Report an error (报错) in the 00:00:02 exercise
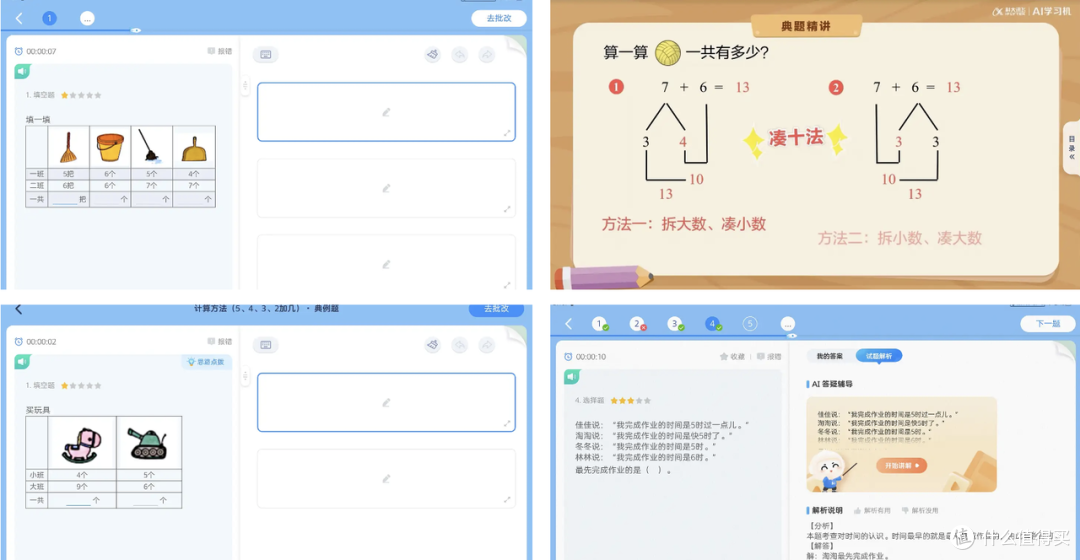Image resolution: width=1080 pixels, height=560 pixels. point(220,342)
